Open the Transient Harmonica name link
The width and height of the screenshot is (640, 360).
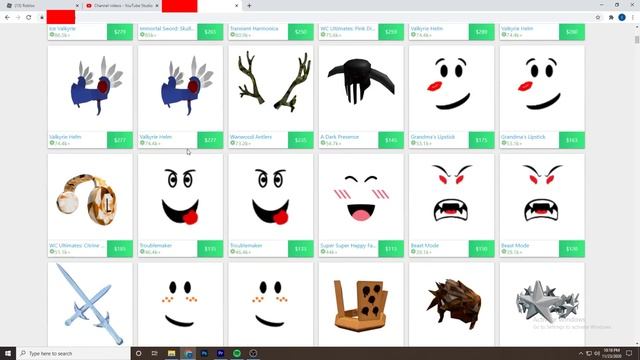[x=254, y=29]
